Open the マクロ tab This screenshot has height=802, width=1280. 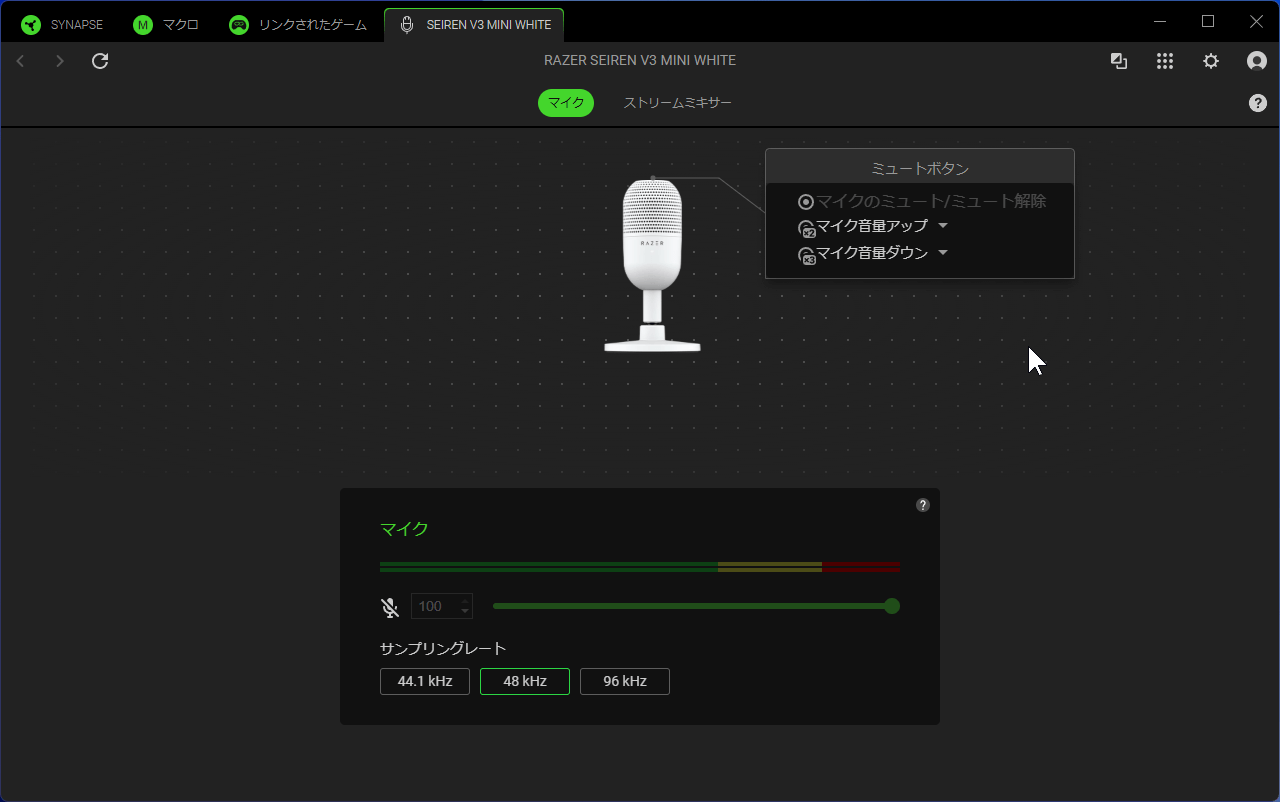(x=166, y=25)
